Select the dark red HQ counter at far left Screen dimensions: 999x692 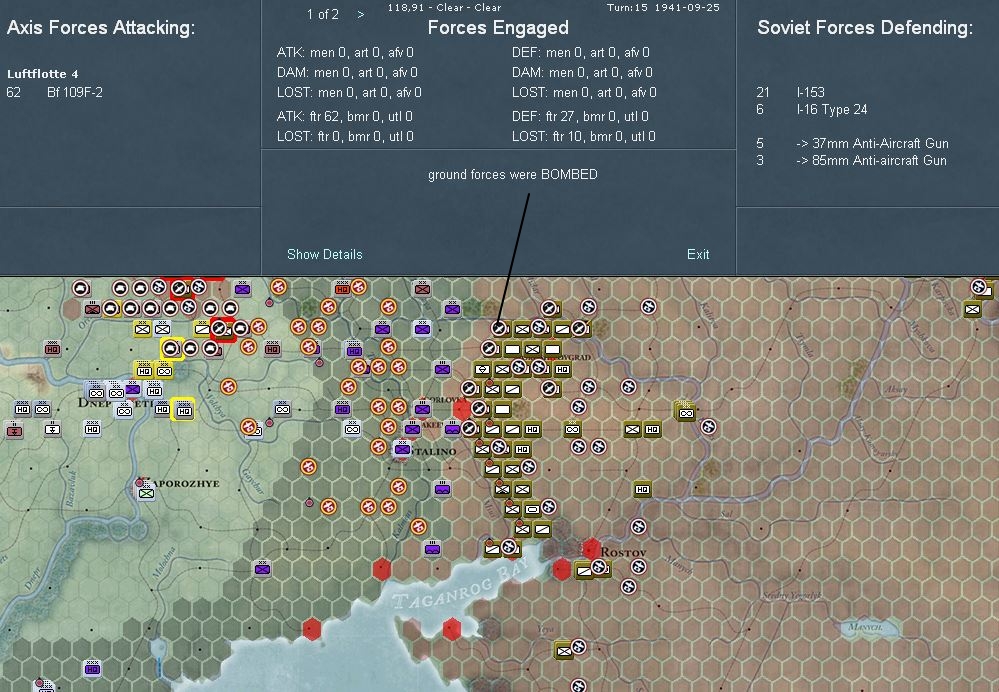[x=52, y=349]
